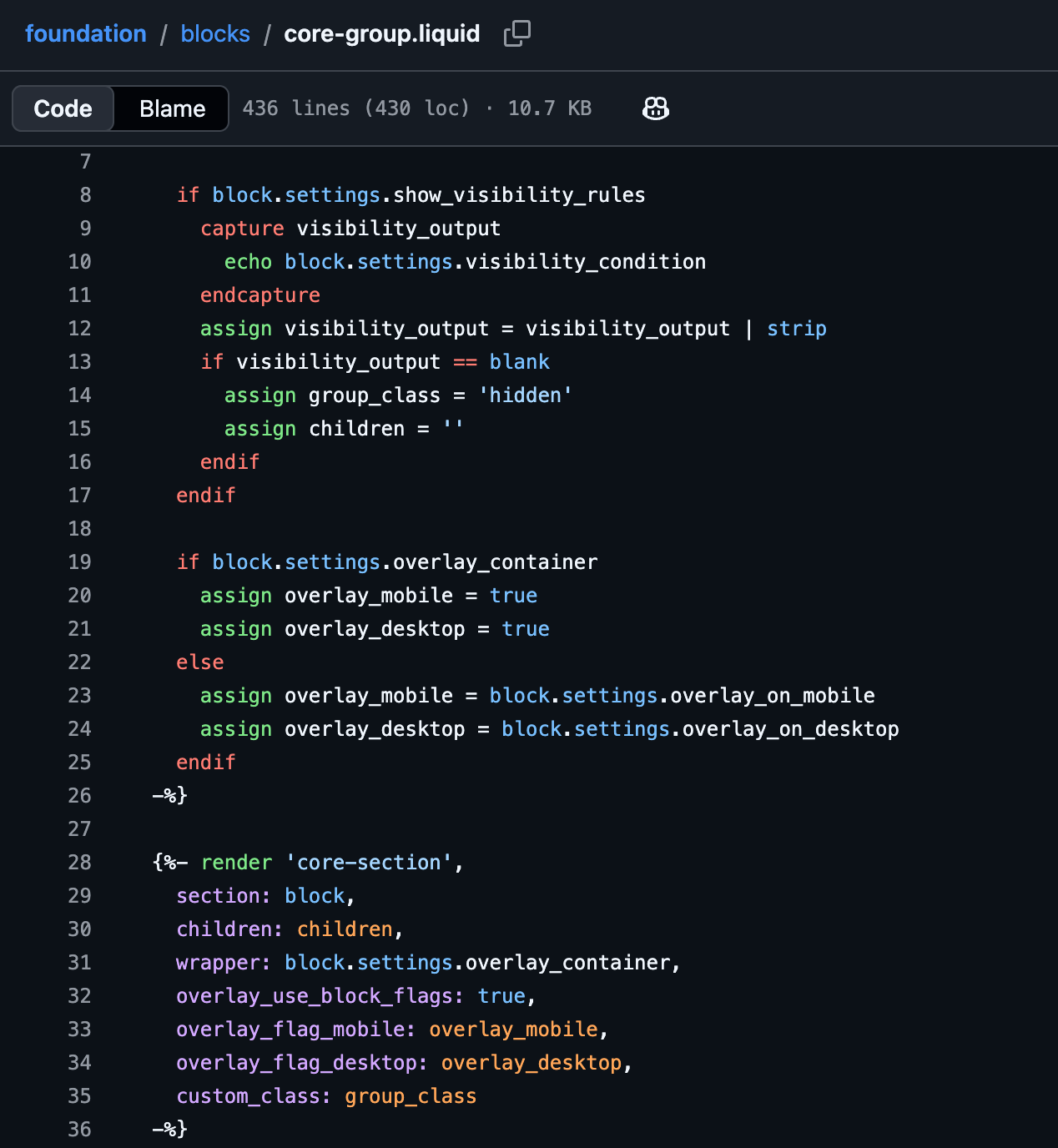The height and width of the screenshot is (1148, 1058).
Task: Click the 'hidden' string on line 14
Action: (526, 395)
